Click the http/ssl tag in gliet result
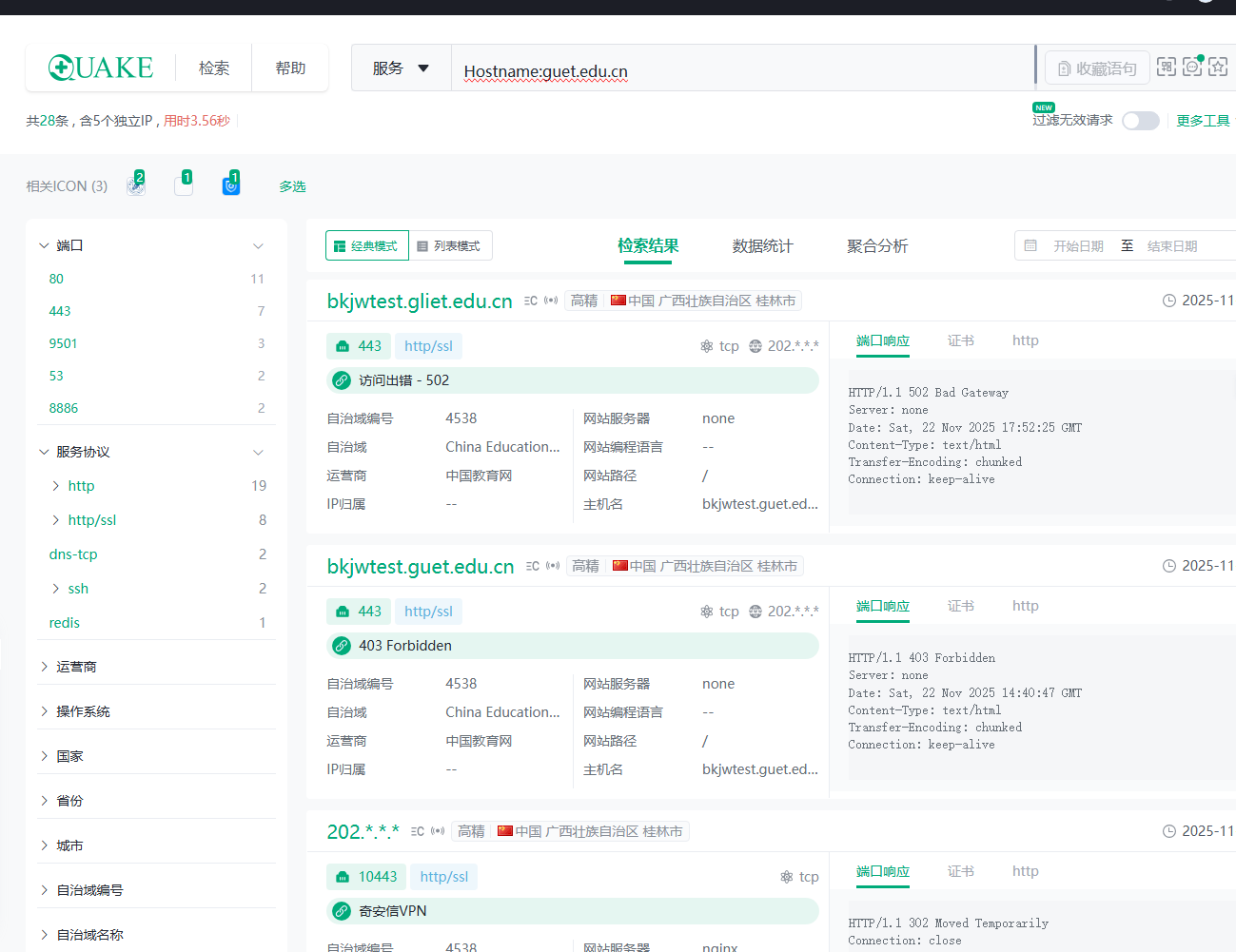 (x=428, y=346)
